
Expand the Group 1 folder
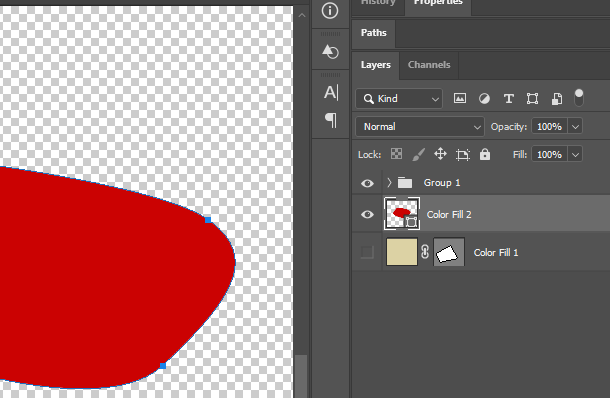point(389,182)
